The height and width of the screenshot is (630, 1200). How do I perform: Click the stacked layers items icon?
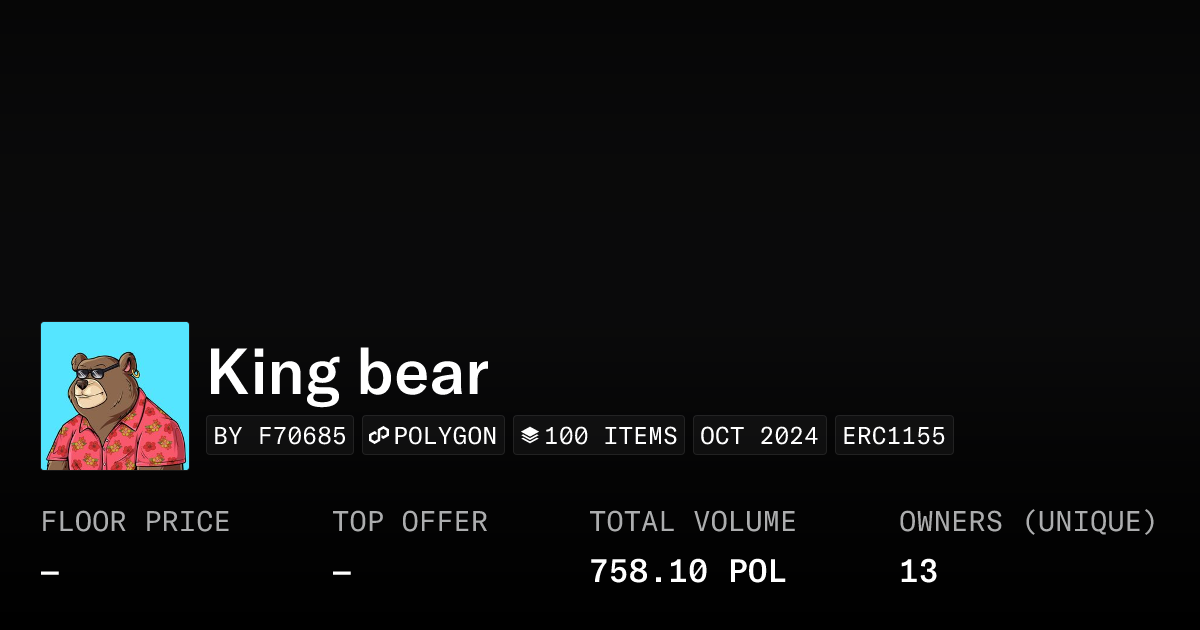click(x=530, y=436)
